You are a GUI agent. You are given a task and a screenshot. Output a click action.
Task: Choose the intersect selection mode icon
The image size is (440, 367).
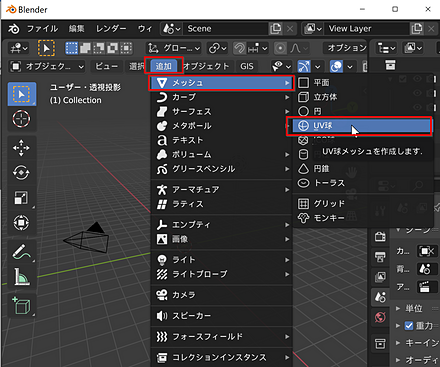[126, 48]
